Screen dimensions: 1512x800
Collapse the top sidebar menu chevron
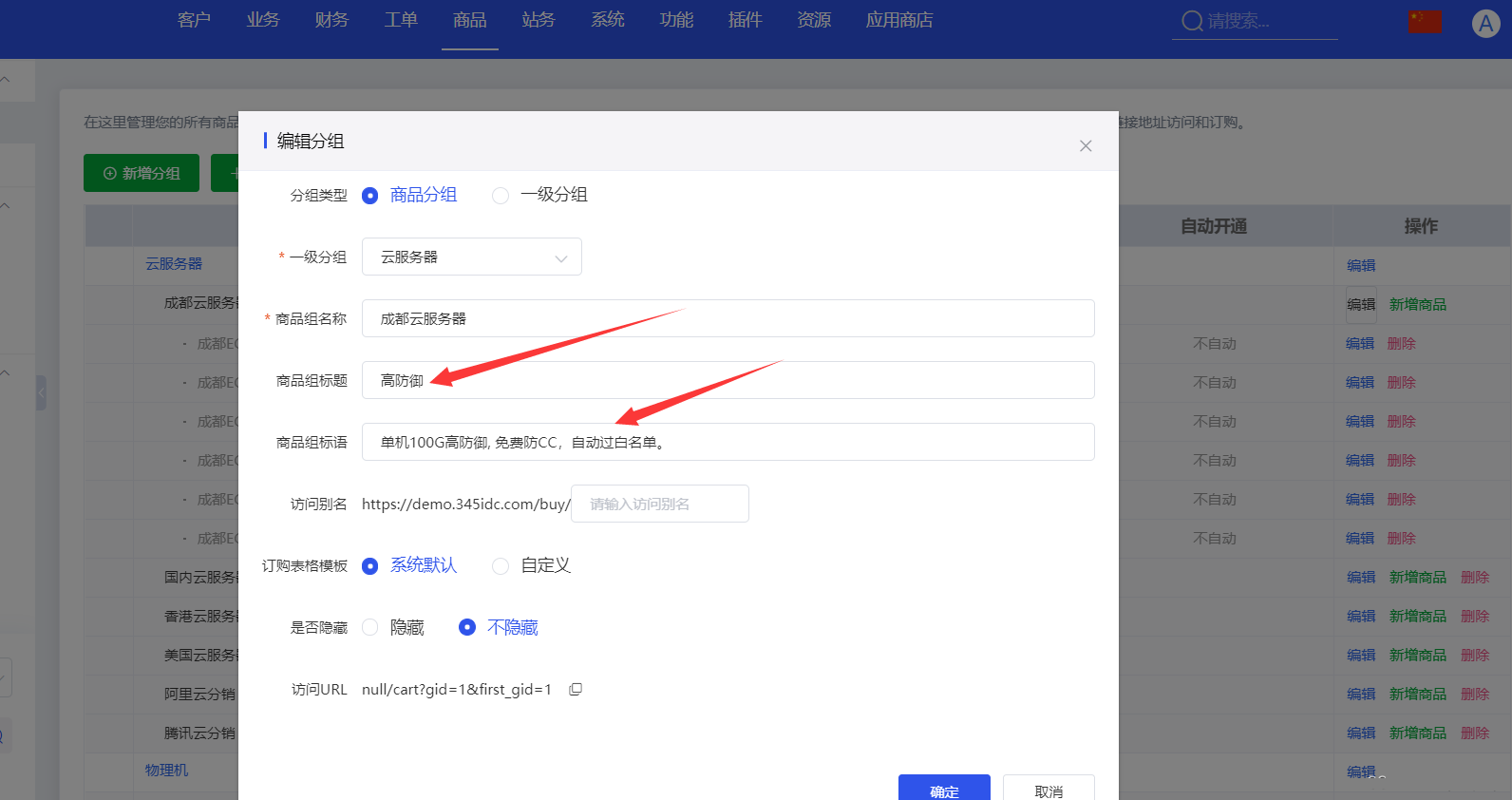6,80
